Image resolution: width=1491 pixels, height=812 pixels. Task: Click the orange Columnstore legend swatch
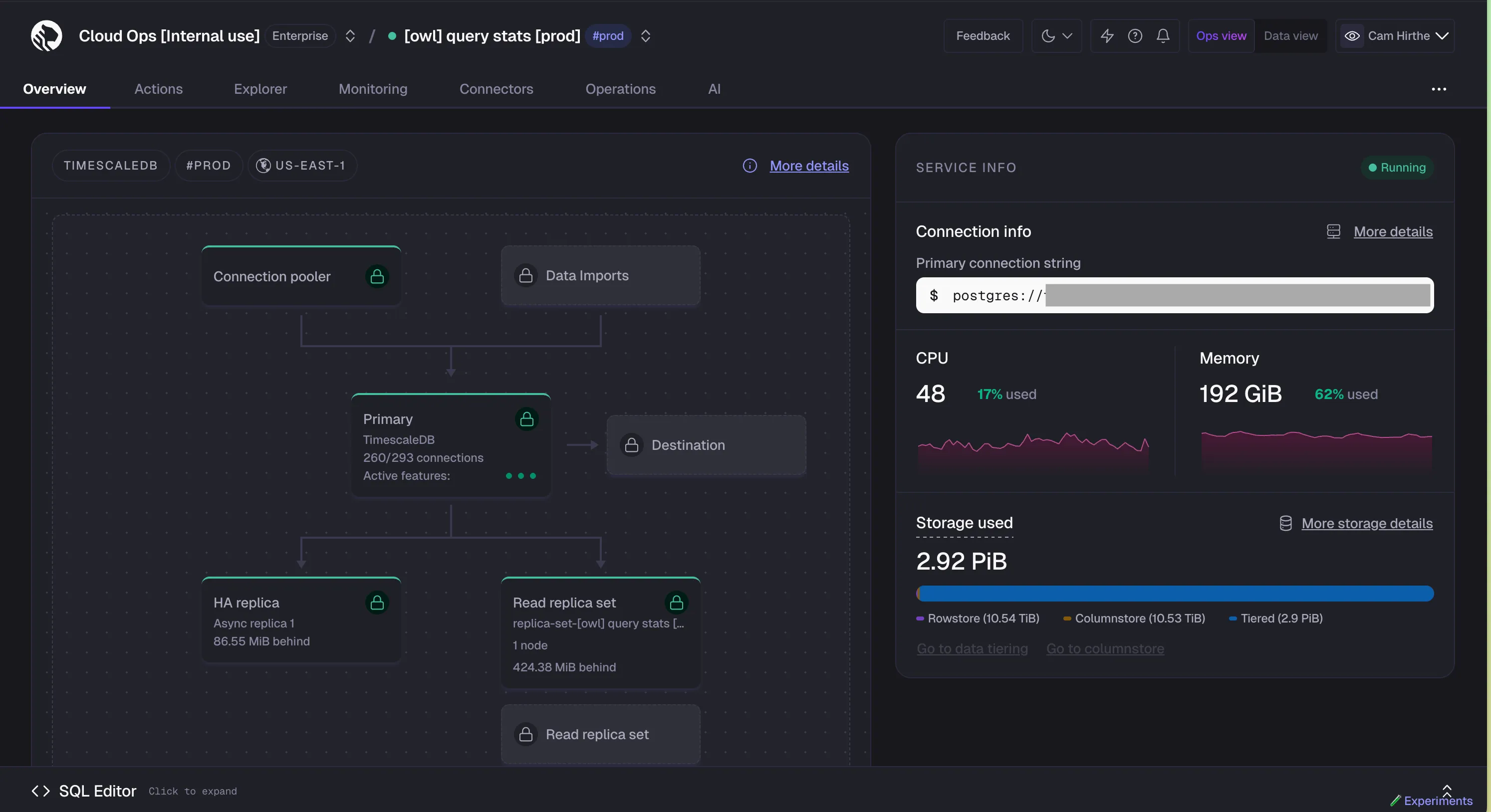point(1067,618)
